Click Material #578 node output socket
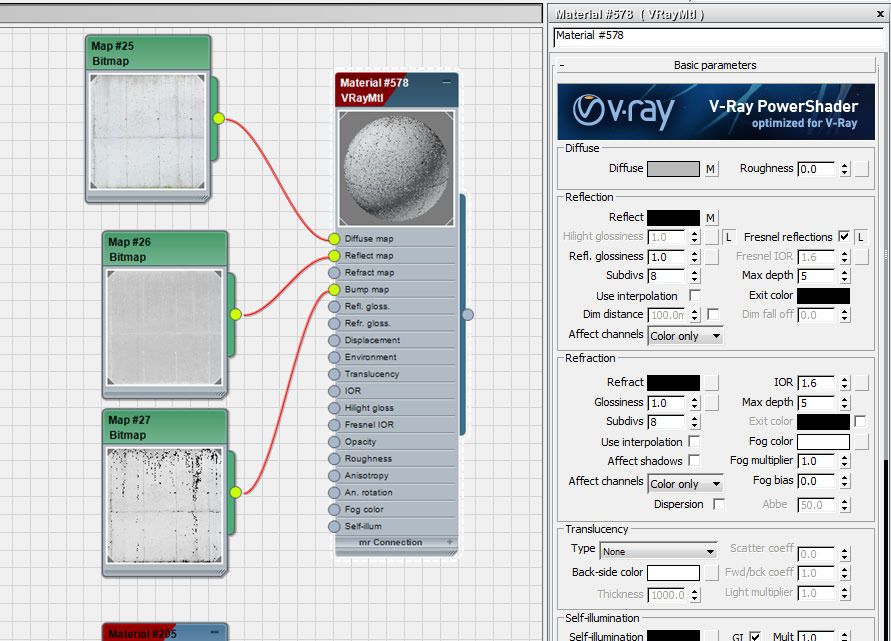891x641 pixels. (468, 314)
